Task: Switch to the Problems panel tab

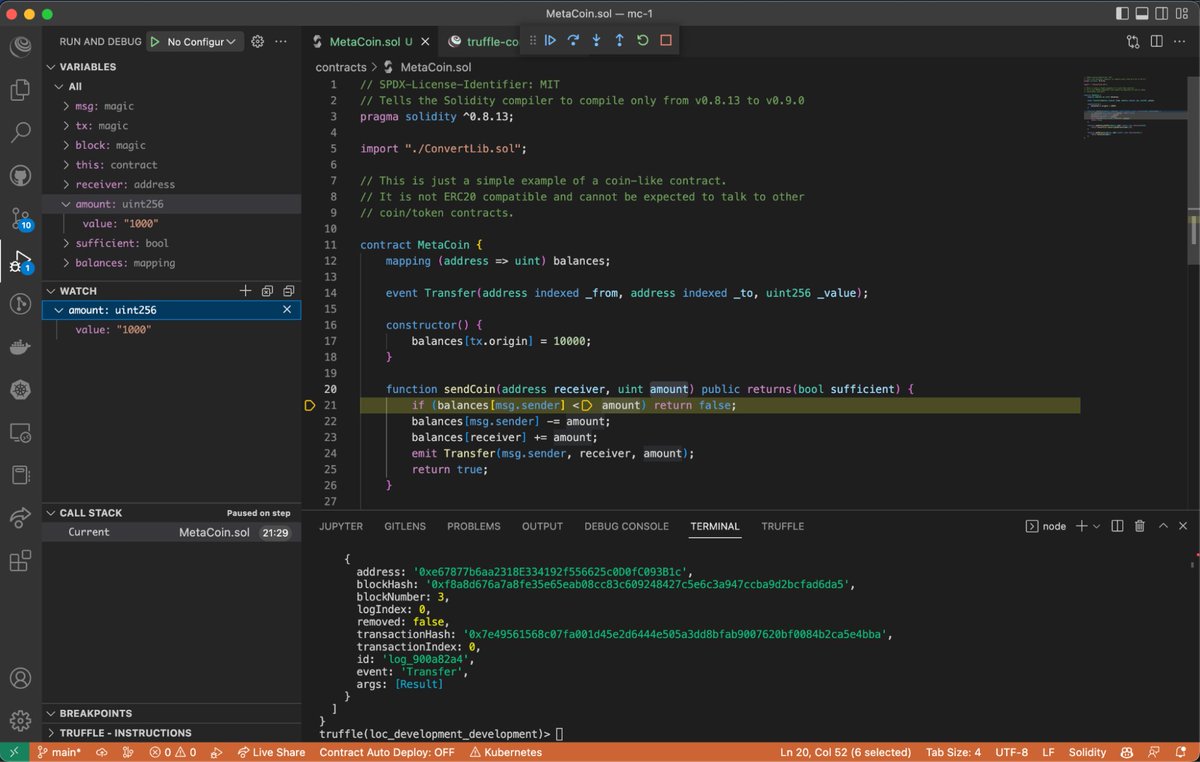Action: [x=473, y=526]
